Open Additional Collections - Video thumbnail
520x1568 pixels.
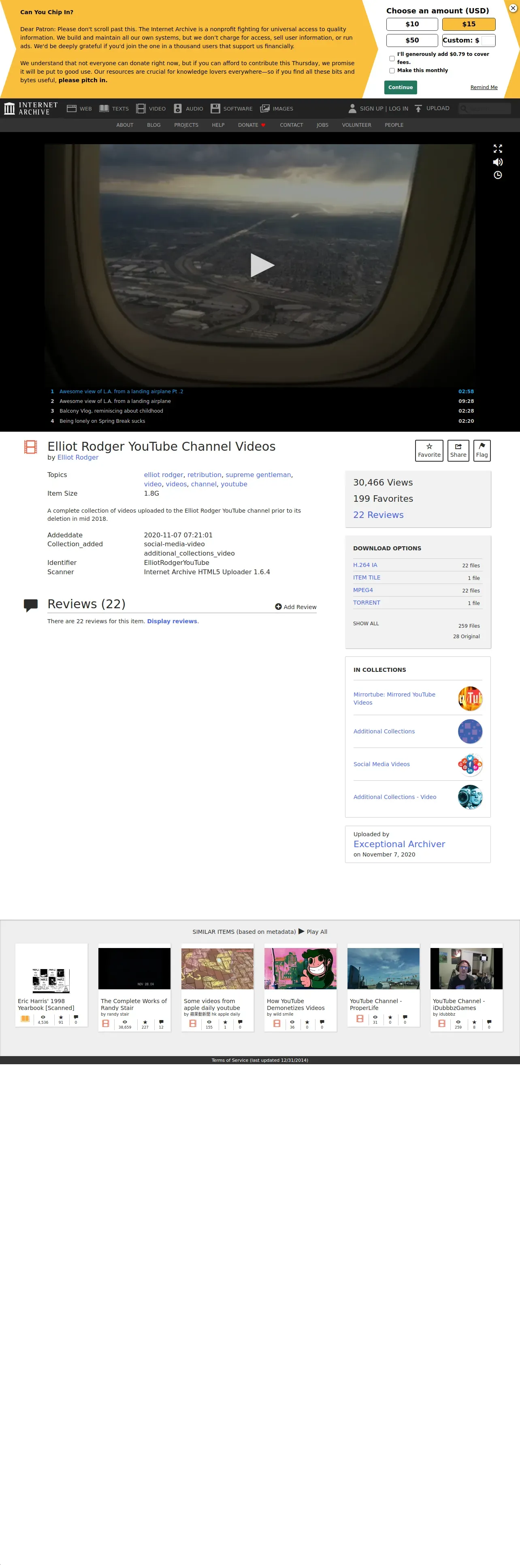tap(470, 797)
